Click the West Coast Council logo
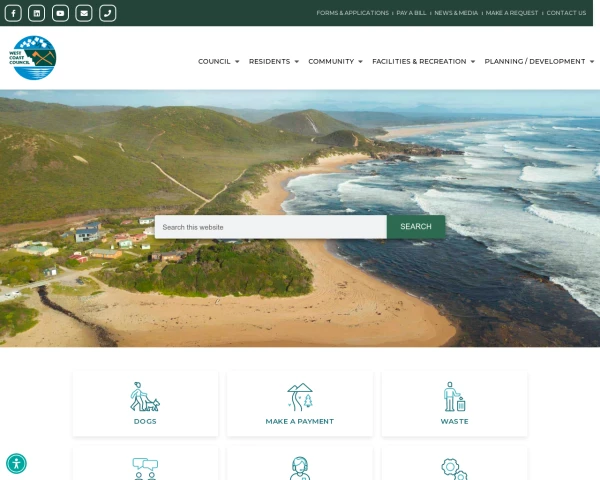This screenshot has height=480, width=600. coord(33,58)
